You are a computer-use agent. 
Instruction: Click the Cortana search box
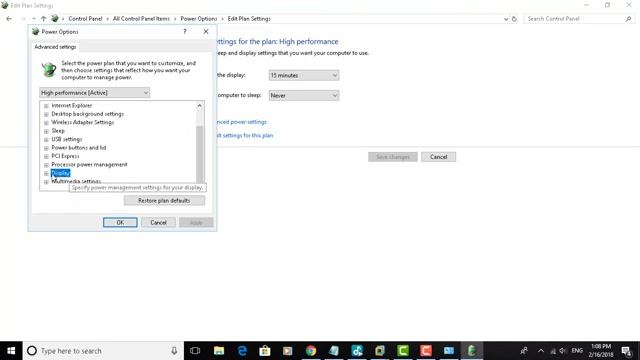coord(103,351)
